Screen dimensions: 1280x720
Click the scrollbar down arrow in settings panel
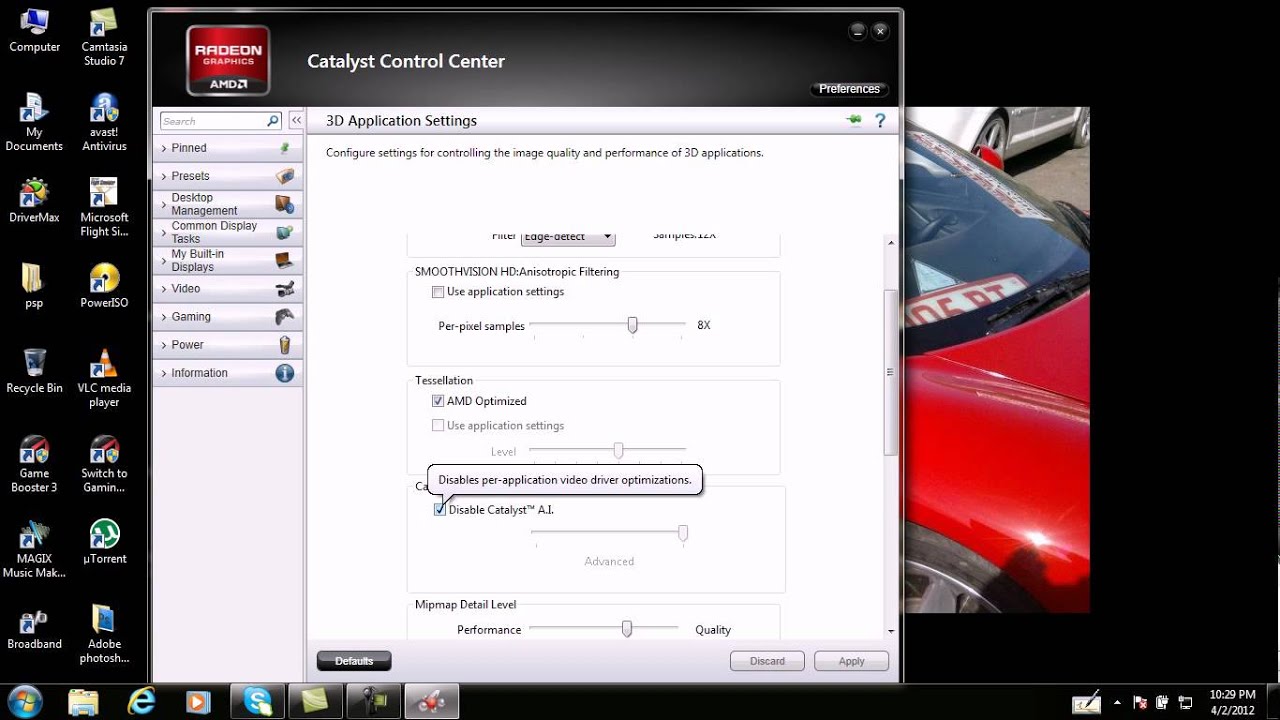889,631
